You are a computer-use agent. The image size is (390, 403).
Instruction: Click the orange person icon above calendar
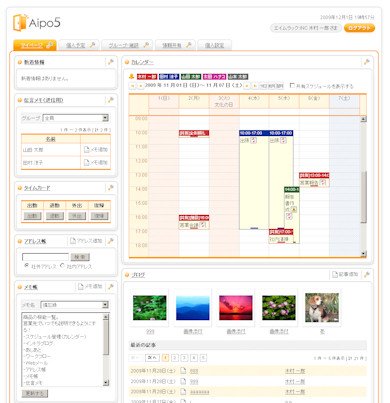(131, 77)
